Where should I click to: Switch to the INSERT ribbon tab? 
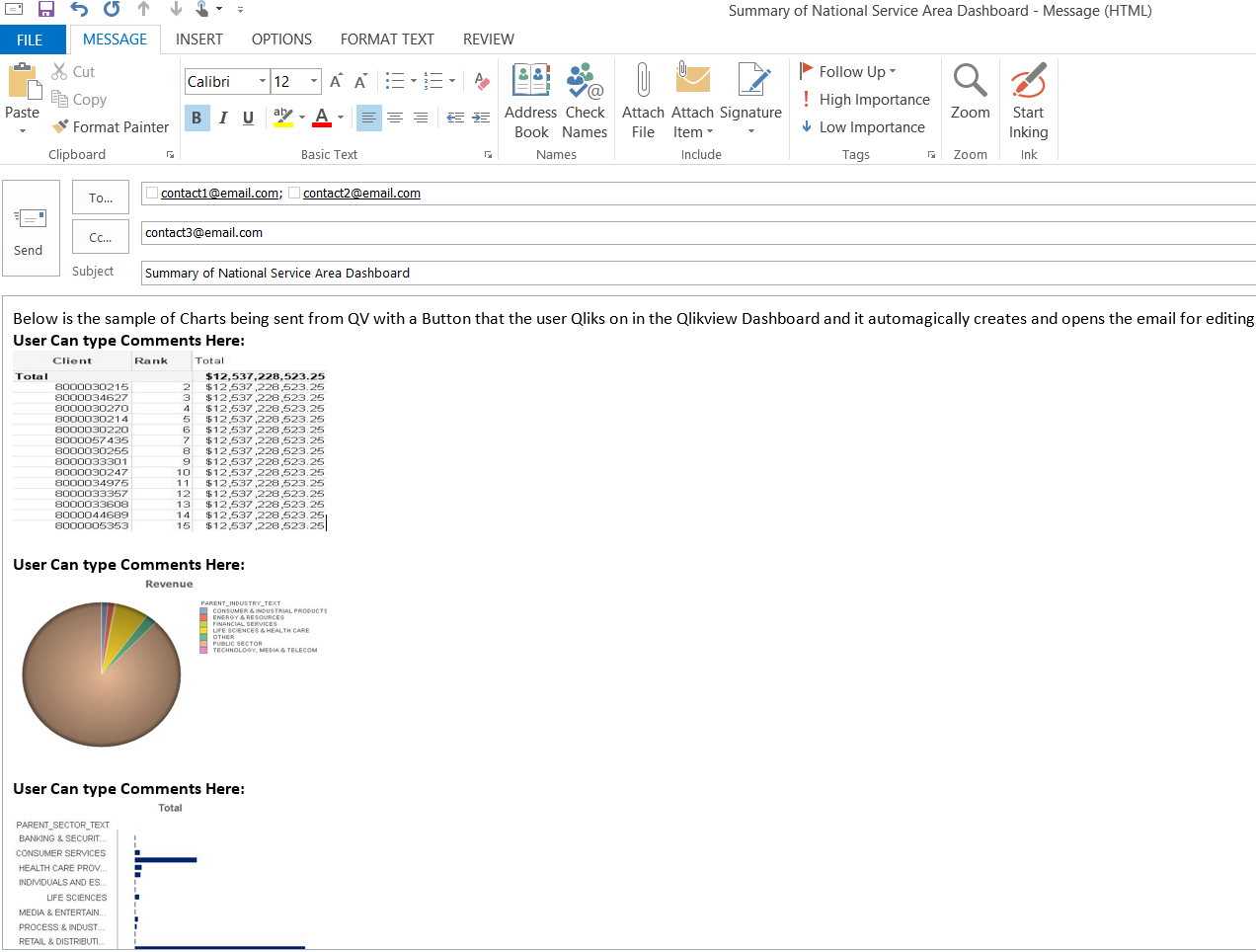click(198, 40)
